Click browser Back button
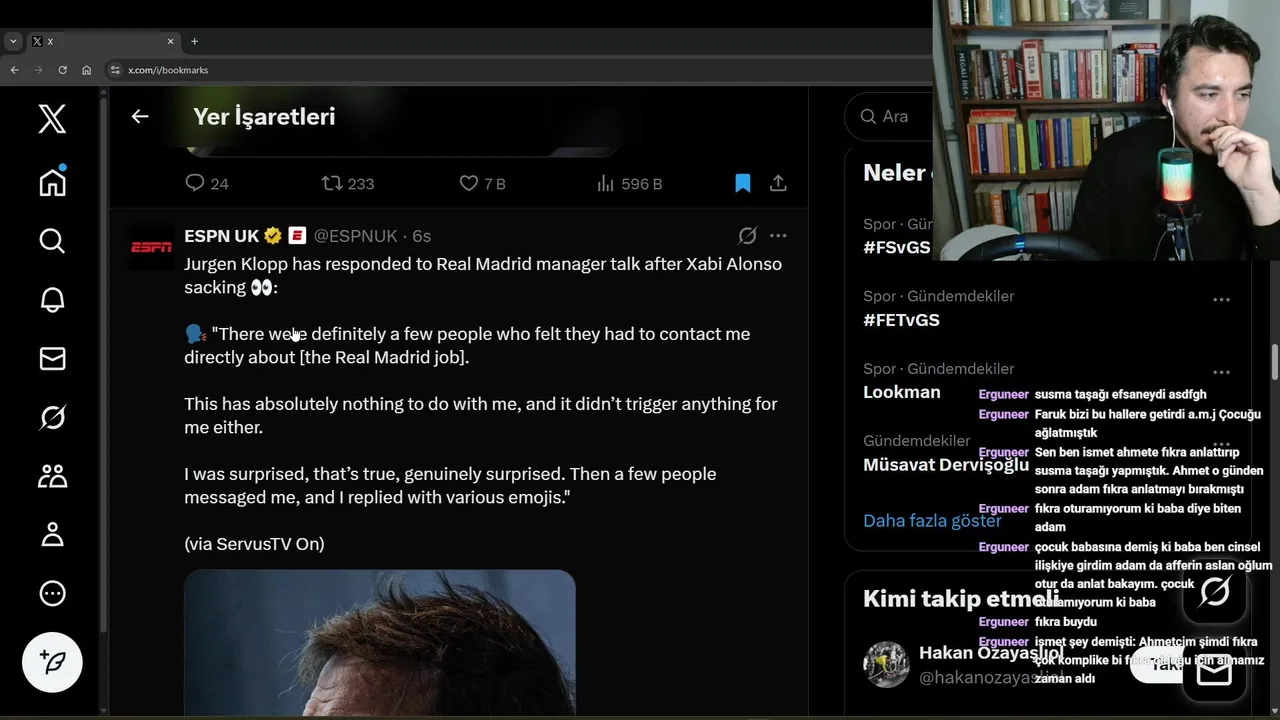Viewport: 1280px width, 720px height. 14,70
